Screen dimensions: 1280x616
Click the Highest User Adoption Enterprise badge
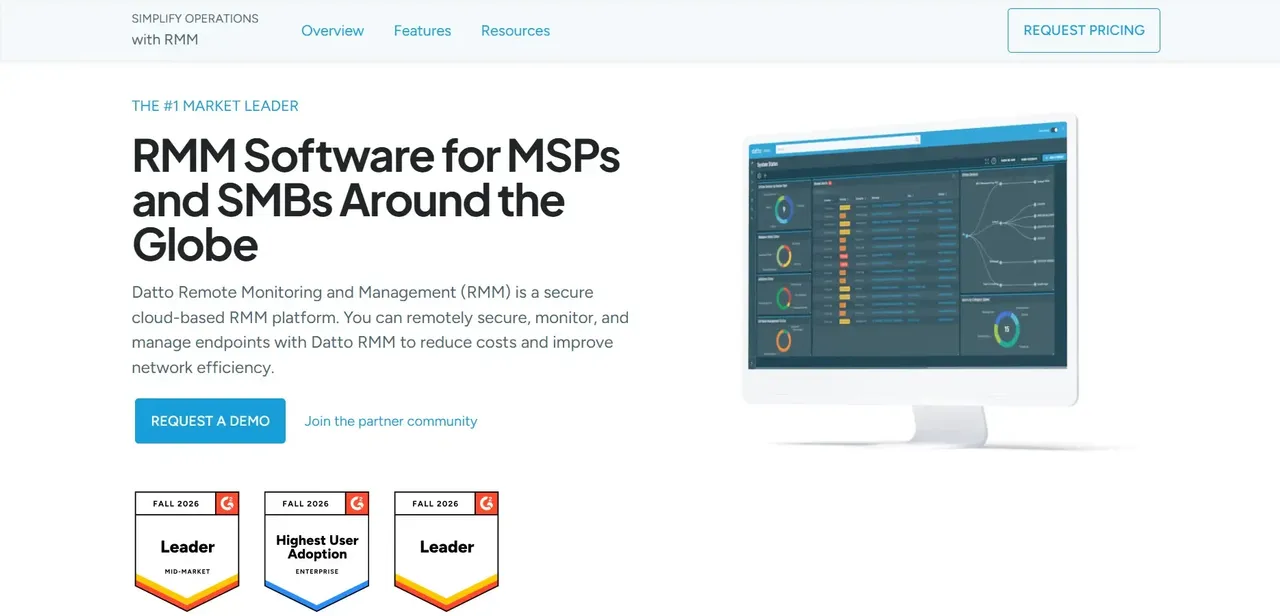[x=317, y=550]
